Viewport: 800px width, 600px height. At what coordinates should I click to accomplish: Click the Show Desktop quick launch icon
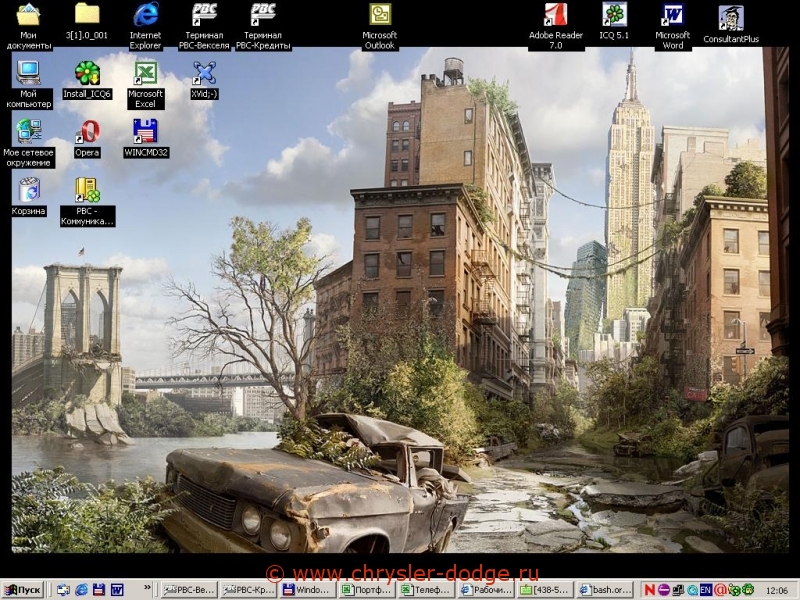click(x=64, y=590)
